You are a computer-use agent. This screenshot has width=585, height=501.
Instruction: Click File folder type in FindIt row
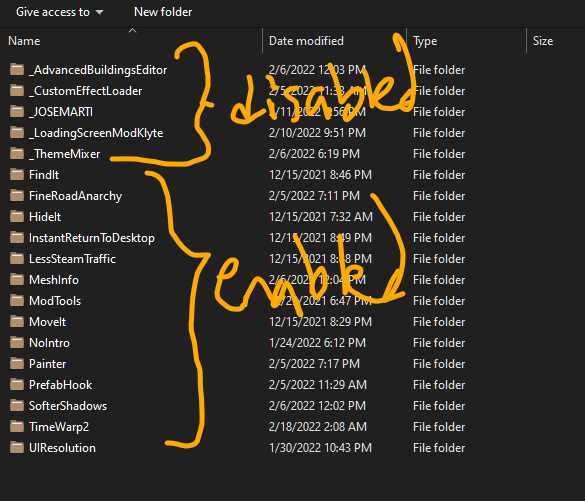pyautogui.click(x=439, y=175)
